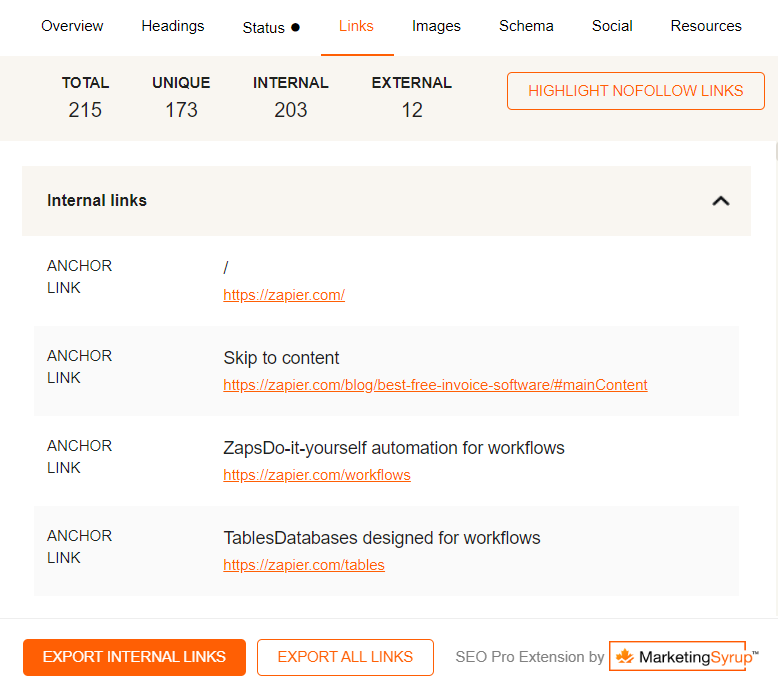Click the Status tab dot indicator
The height and width of the screenshot is (692, 778).
click(295, 27)
